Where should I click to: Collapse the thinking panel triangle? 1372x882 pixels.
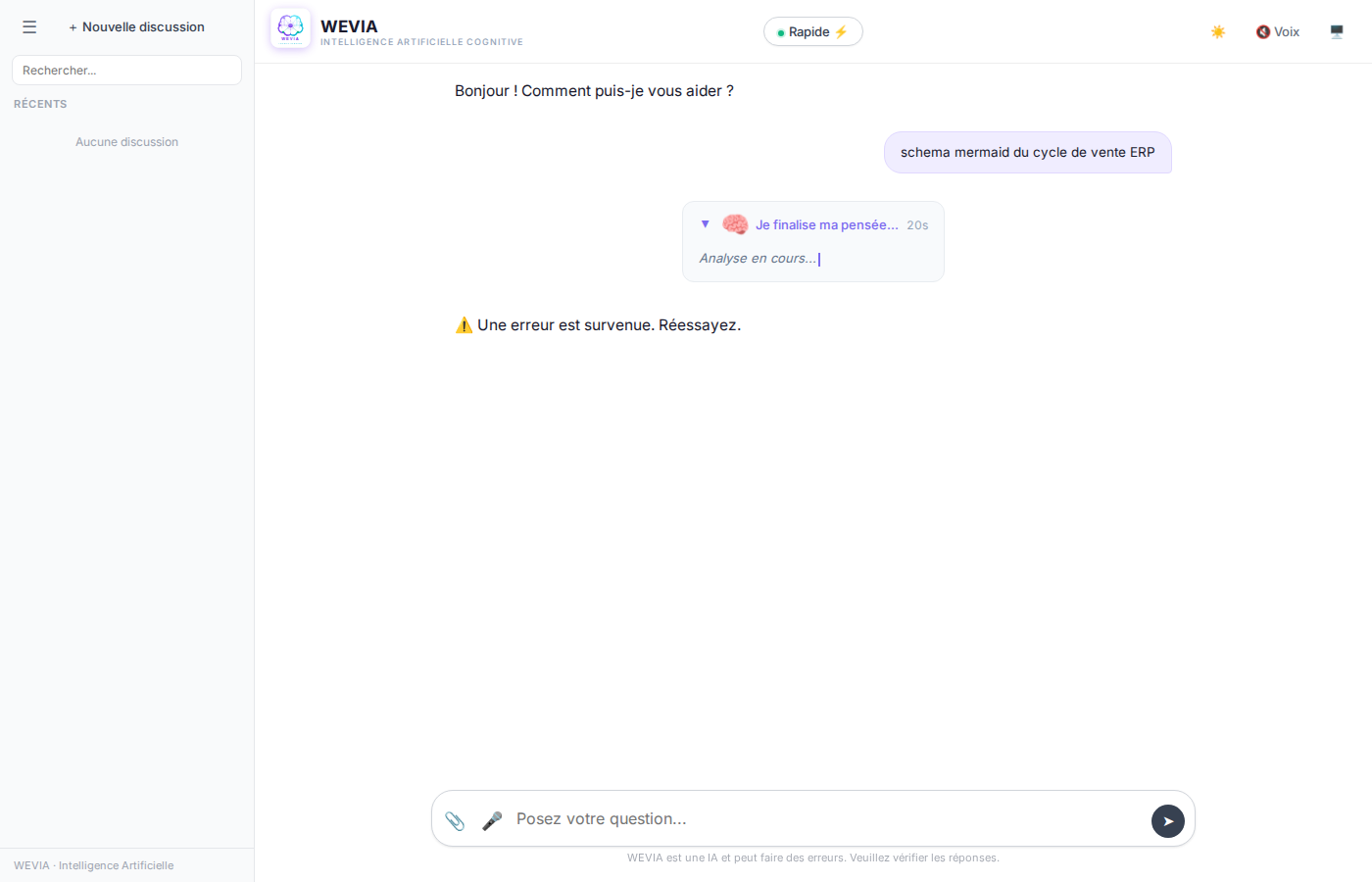705,224
